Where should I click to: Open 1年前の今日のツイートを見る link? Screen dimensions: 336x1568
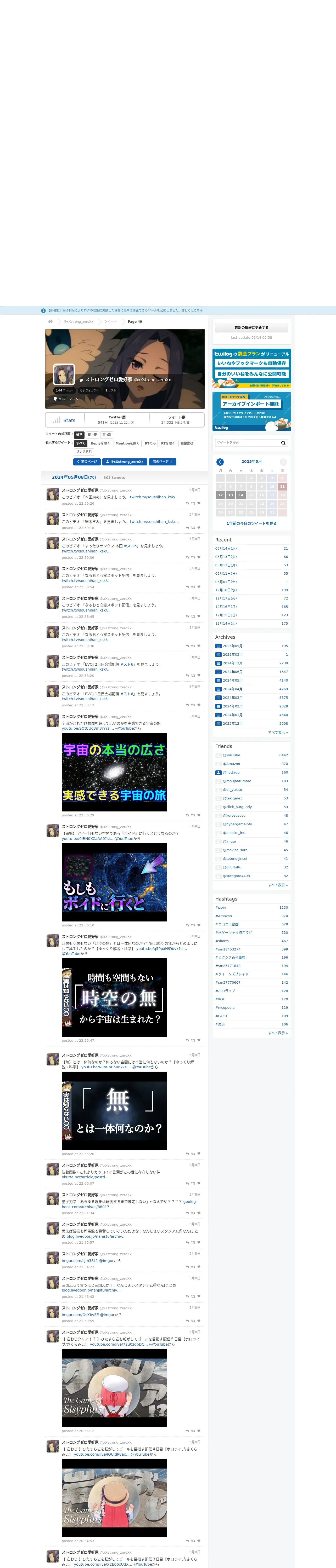[251, 523]
